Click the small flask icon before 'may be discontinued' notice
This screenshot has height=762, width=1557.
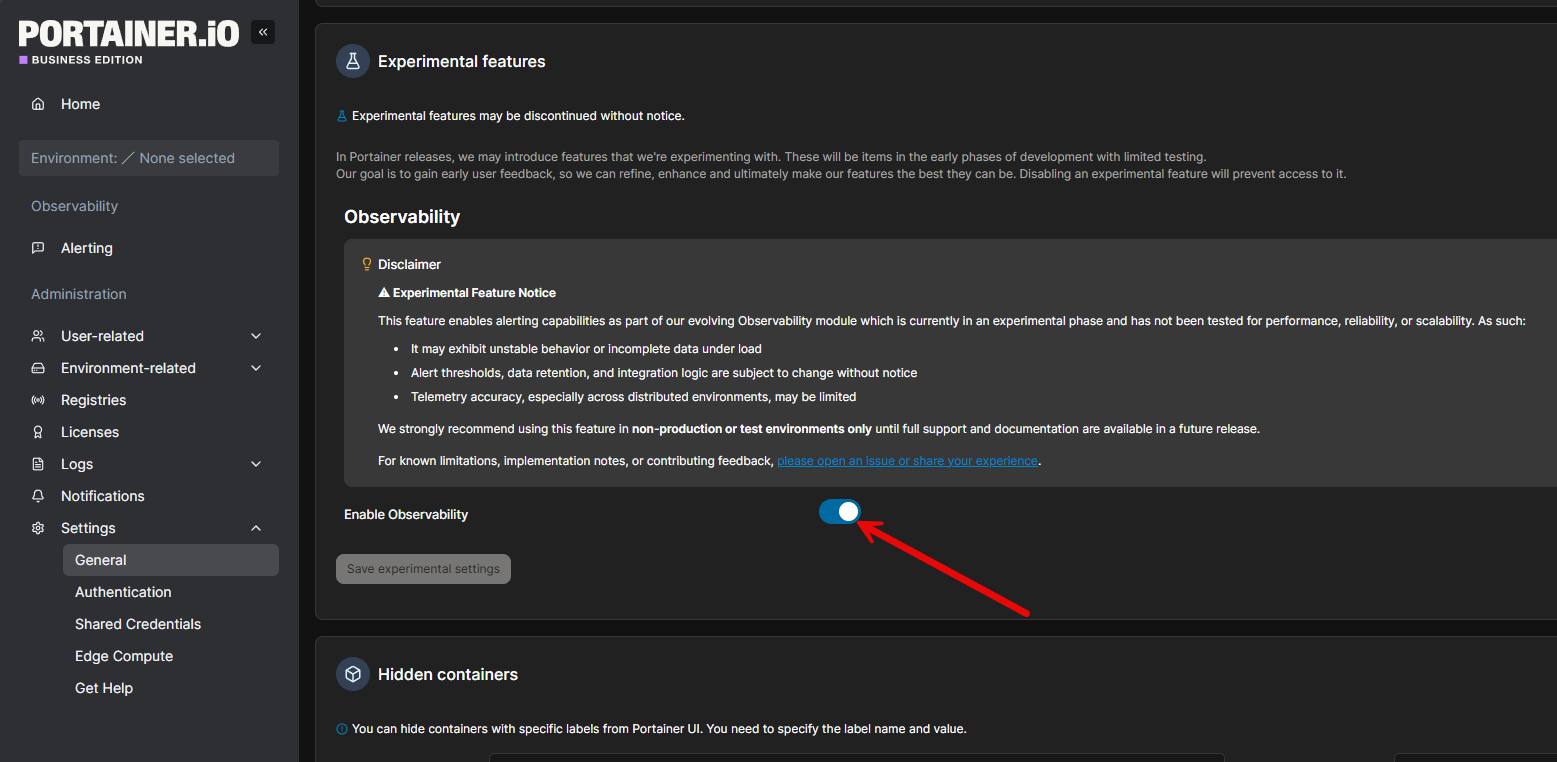pos(342,116)
